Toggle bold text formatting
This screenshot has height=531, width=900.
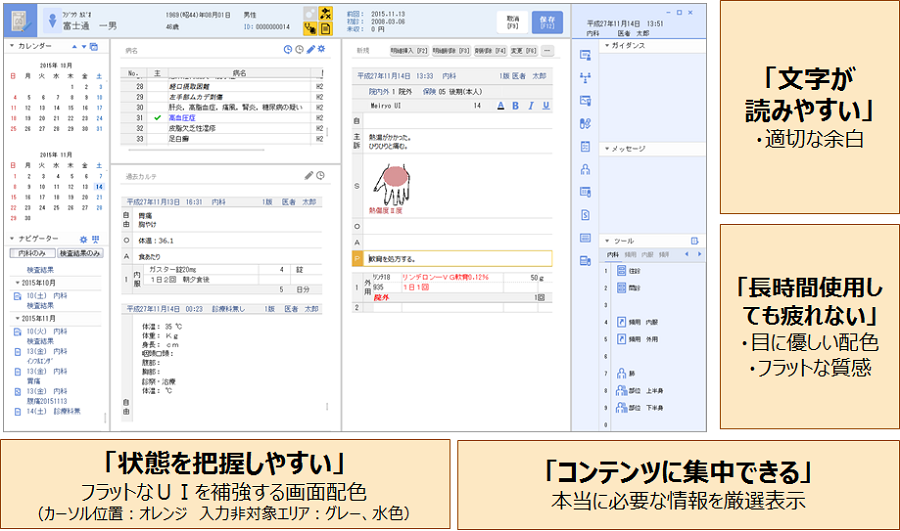coord(516,105)
